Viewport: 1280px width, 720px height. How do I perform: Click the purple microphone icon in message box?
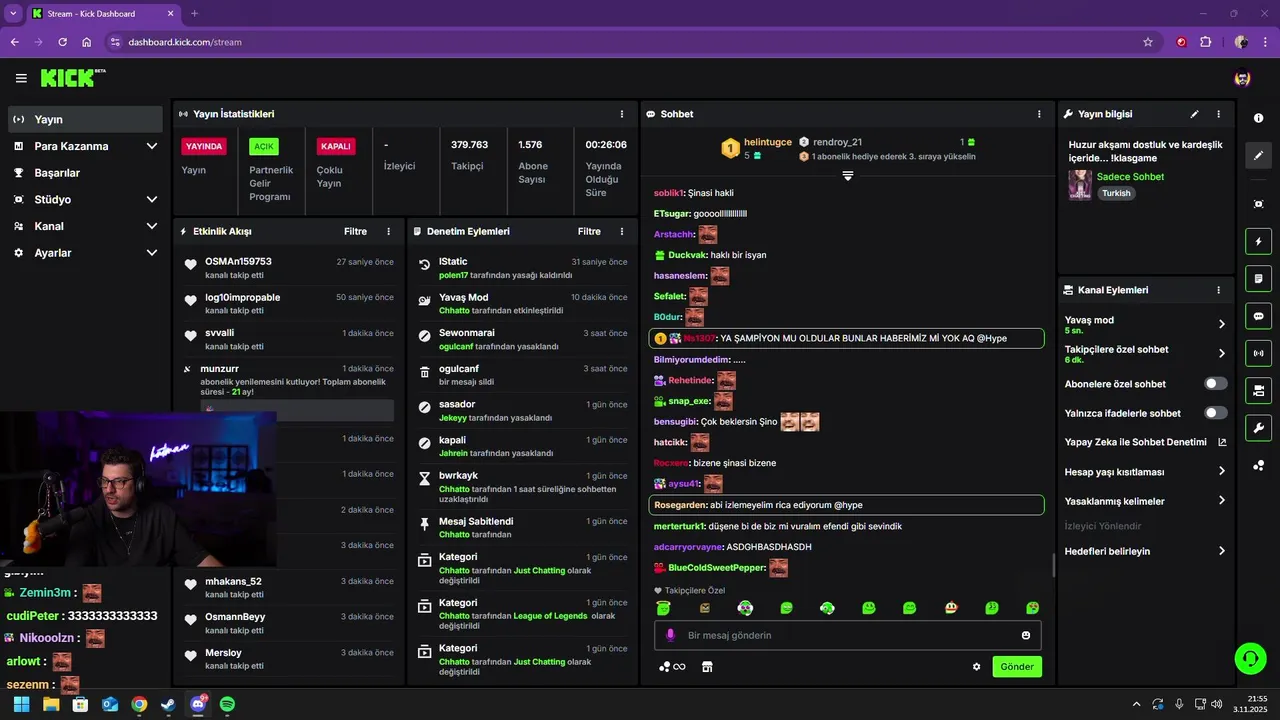point(670,635)
